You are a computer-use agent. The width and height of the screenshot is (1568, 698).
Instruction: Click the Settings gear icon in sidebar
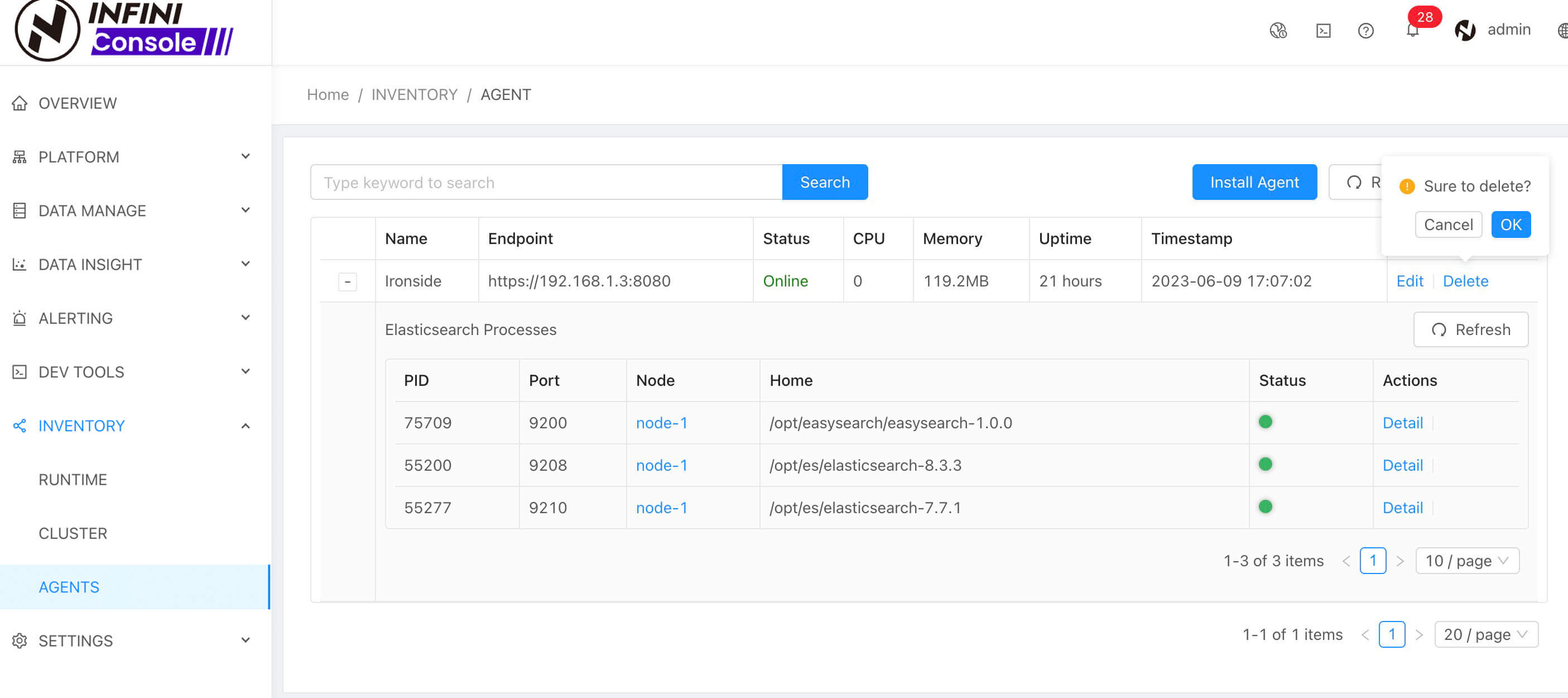coord(20,640)
